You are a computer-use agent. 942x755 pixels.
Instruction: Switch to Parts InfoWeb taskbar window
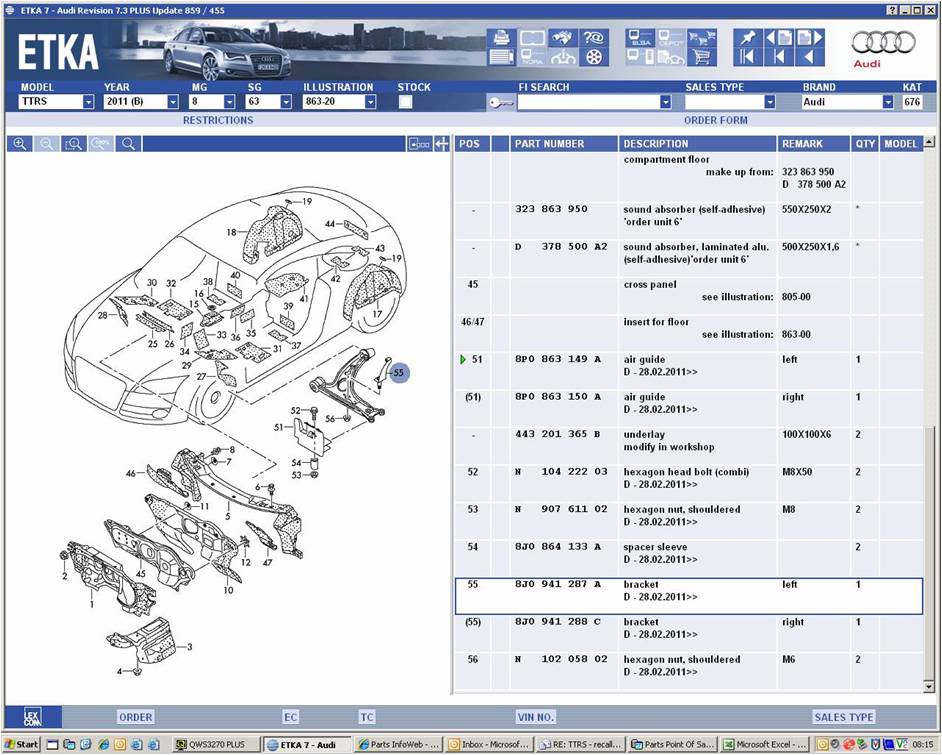399,744
